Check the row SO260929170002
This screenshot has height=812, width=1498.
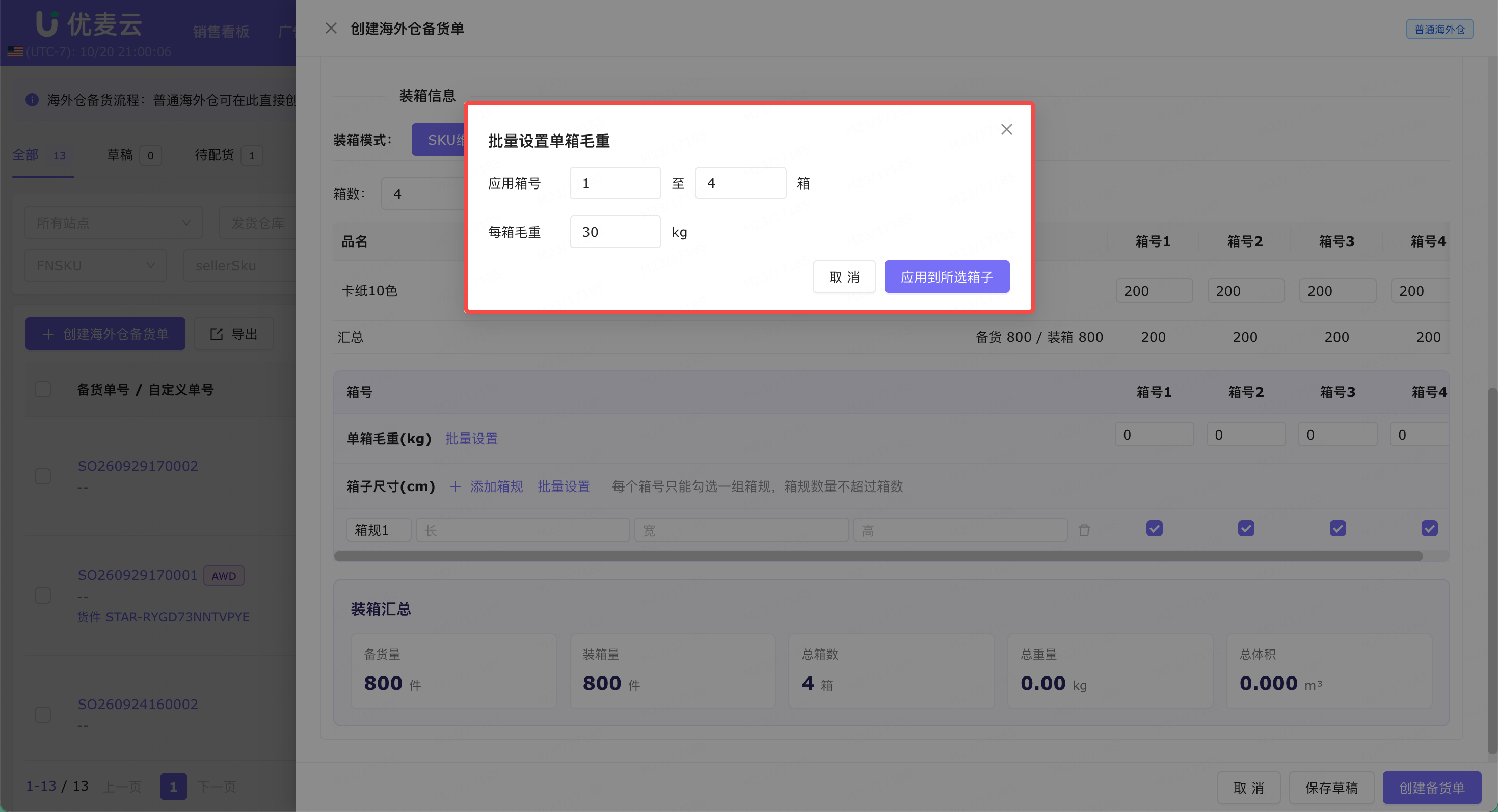[x=43, y=476]
